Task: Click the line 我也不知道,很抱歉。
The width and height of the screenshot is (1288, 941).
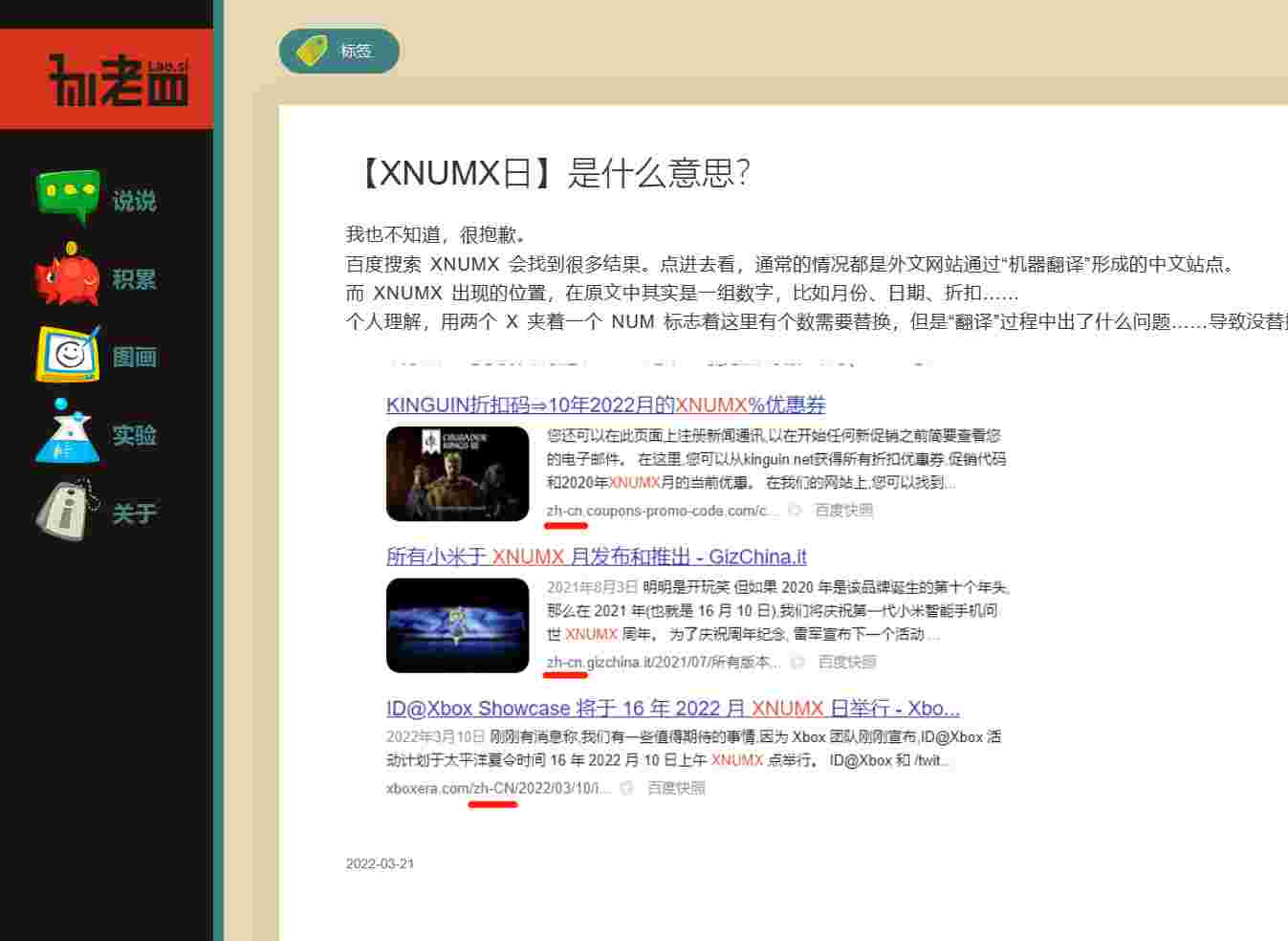Action: click(x=436, y=234)
